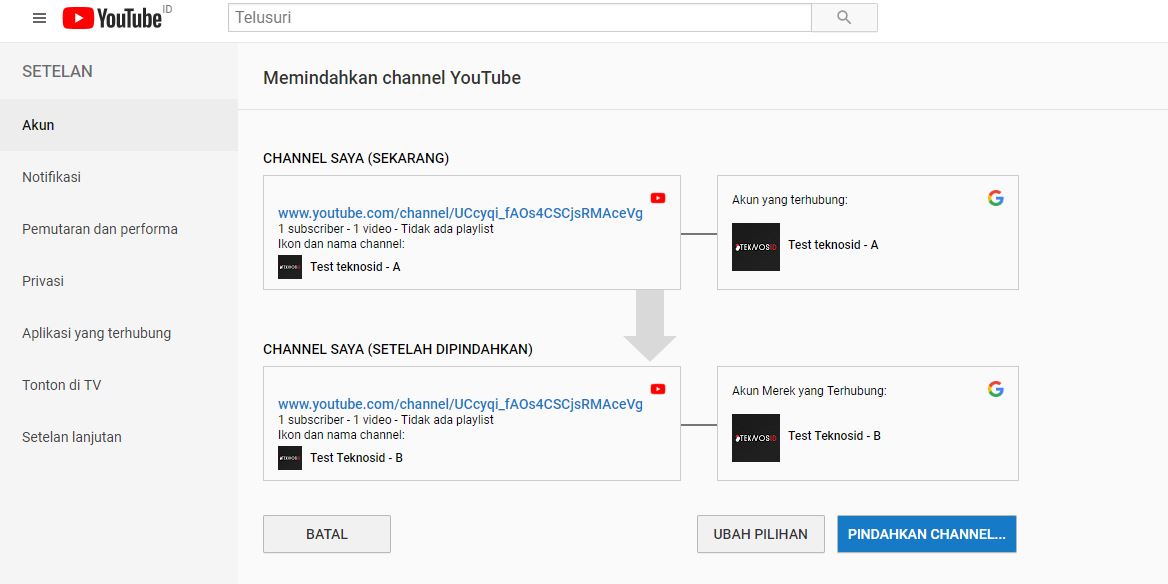Click the Memindahkan channel YouTube title
This screenshot has height=584, width=1168.
[392, 77]
